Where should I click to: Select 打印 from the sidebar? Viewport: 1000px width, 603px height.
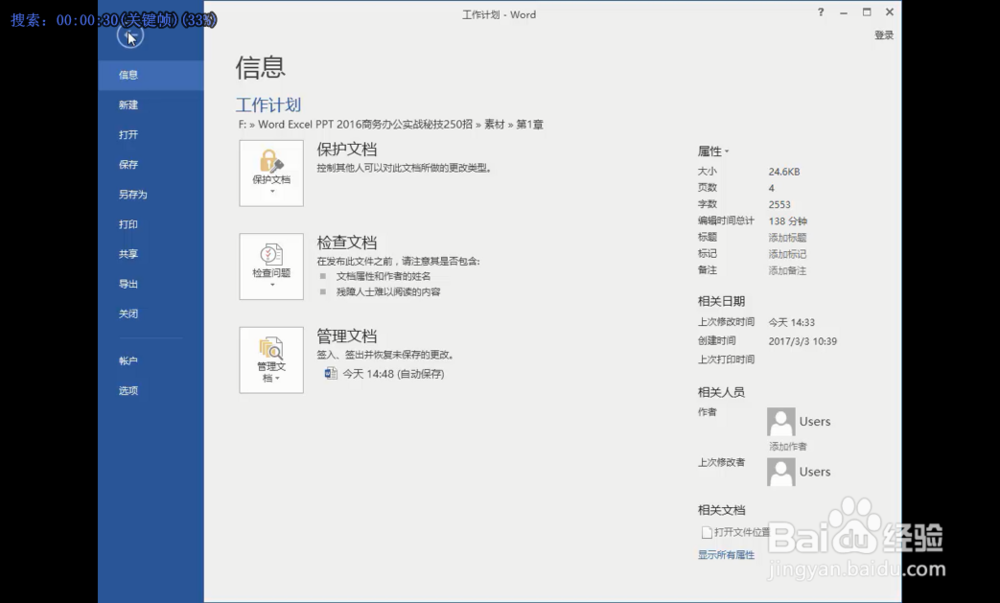click(x=128, y=224)
